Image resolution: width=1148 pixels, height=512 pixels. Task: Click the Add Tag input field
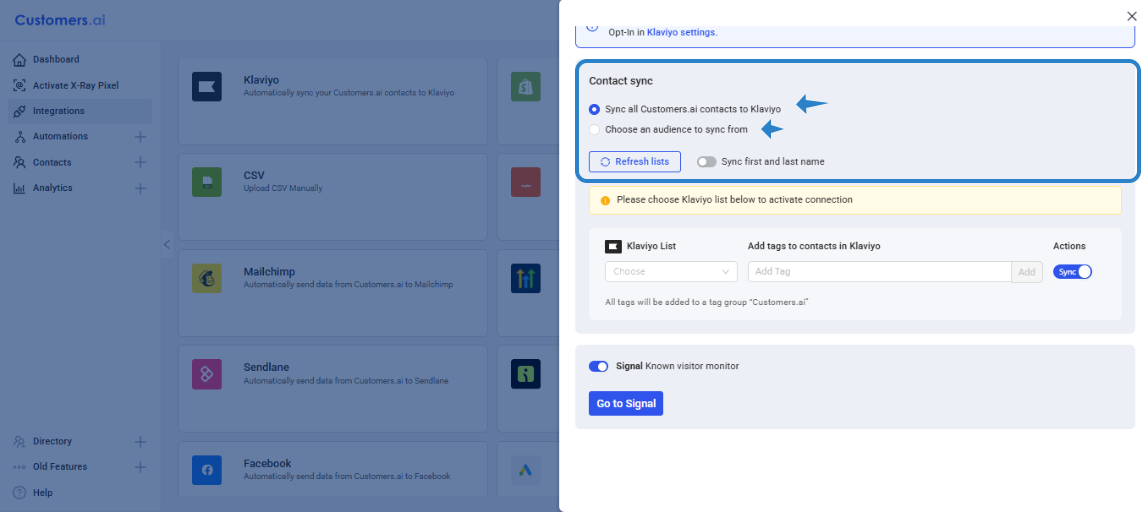pos(879,272)
